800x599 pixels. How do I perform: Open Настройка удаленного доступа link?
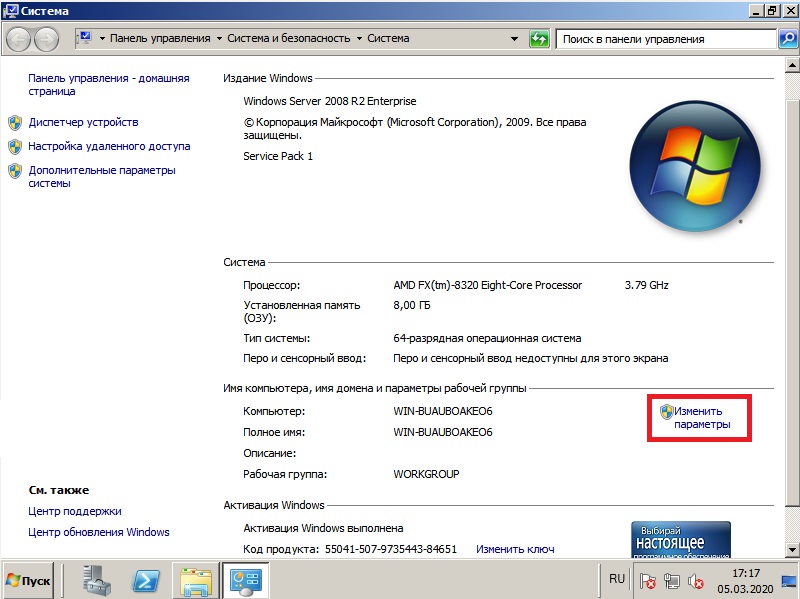109,146
